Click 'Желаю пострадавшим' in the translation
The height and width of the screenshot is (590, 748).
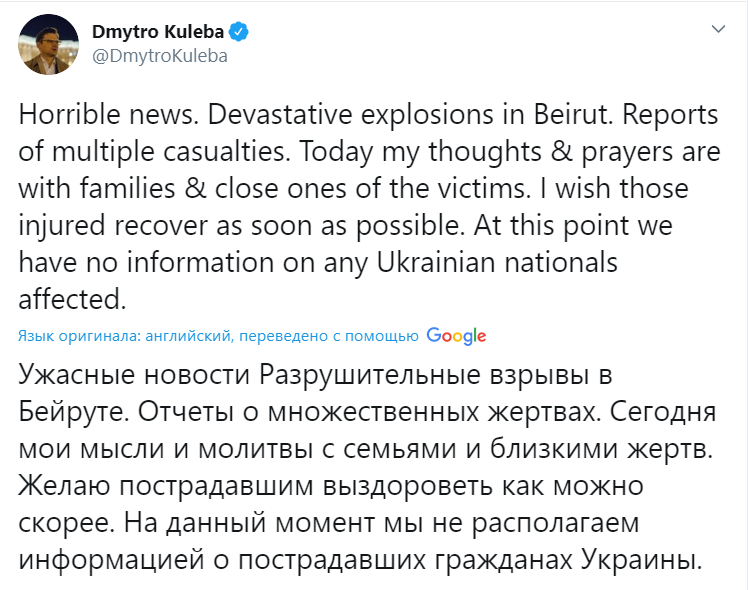tap(142, 486)
